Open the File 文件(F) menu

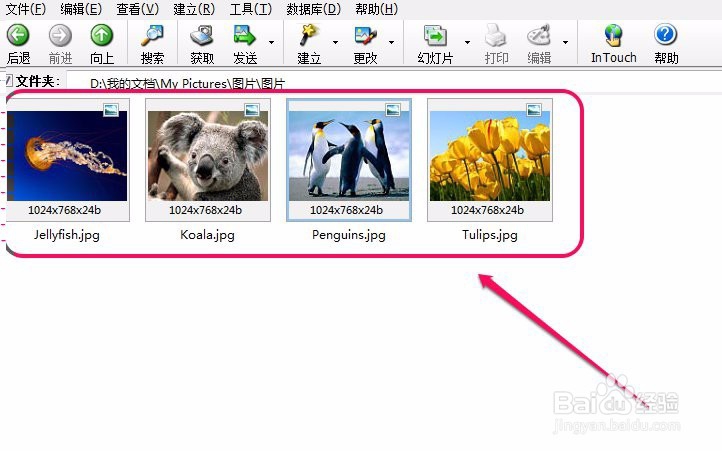(26, 9)
